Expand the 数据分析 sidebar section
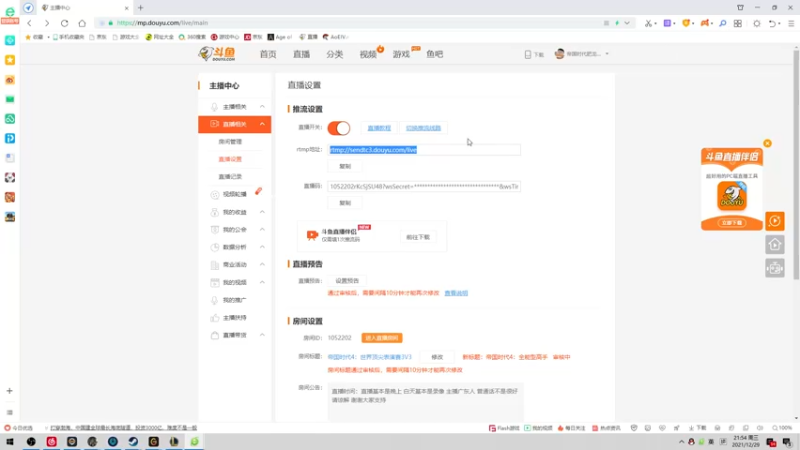 coord(262,247)
